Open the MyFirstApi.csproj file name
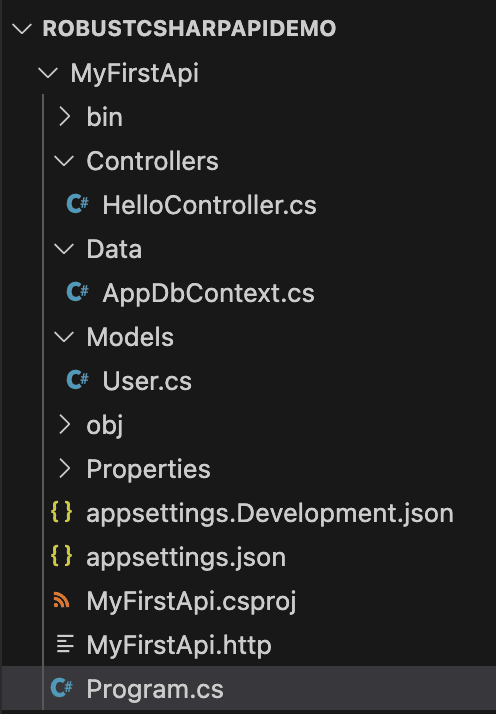The width and height of the screenshot is (496, 714). click(x=191, y=602)
